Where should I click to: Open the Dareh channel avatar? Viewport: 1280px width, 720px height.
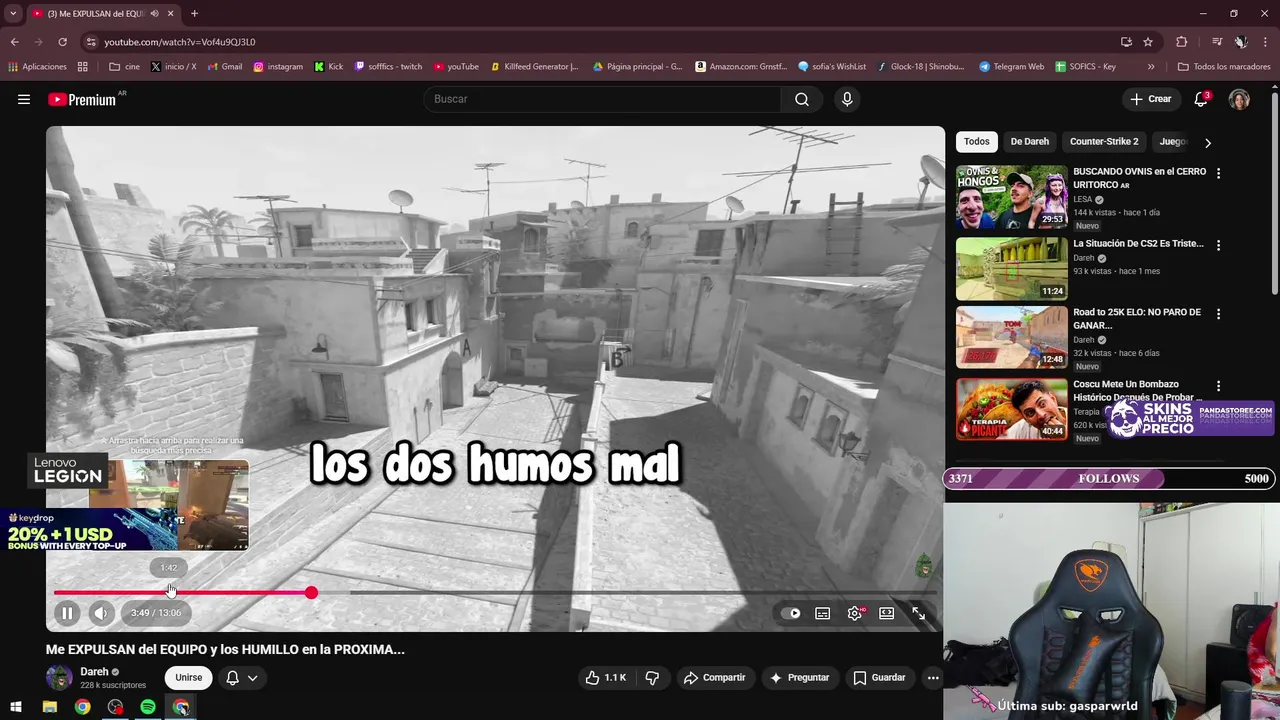(60, 678)
